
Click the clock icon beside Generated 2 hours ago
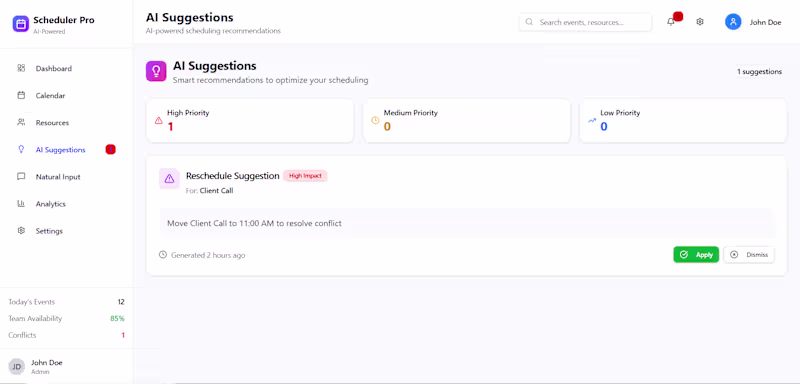[163, 254]
